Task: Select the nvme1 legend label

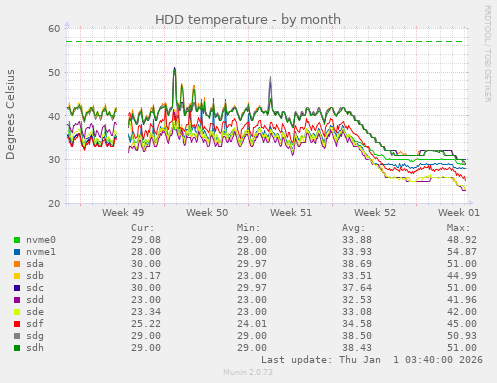Action: (x=41, y=252)
